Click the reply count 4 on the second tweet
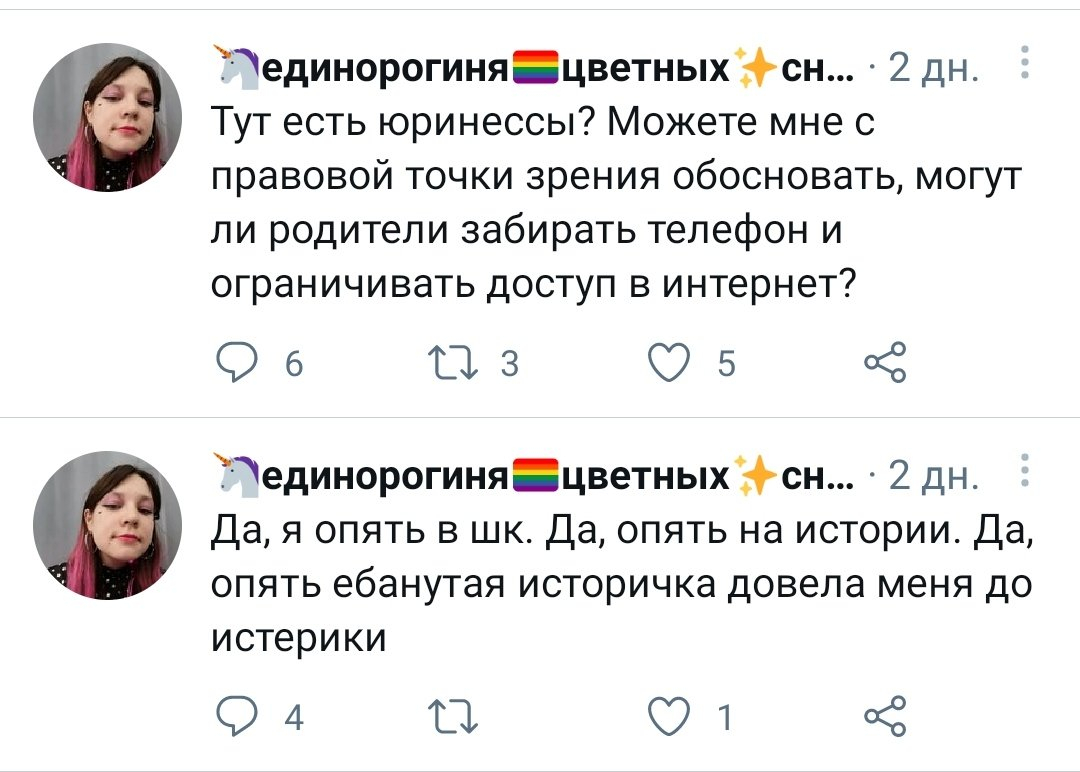Viewport: 1080px width, 772px height. click(294, 717)
